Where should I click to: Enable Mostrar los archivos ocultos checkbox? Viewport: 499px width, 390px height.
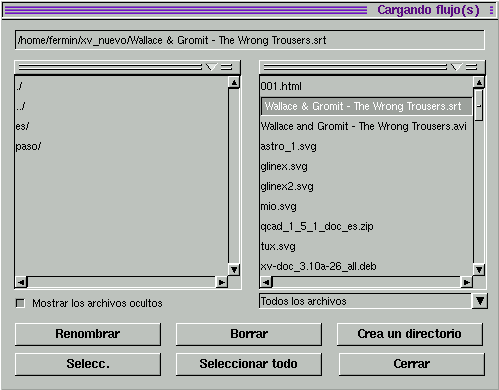(x=20, y=303)
